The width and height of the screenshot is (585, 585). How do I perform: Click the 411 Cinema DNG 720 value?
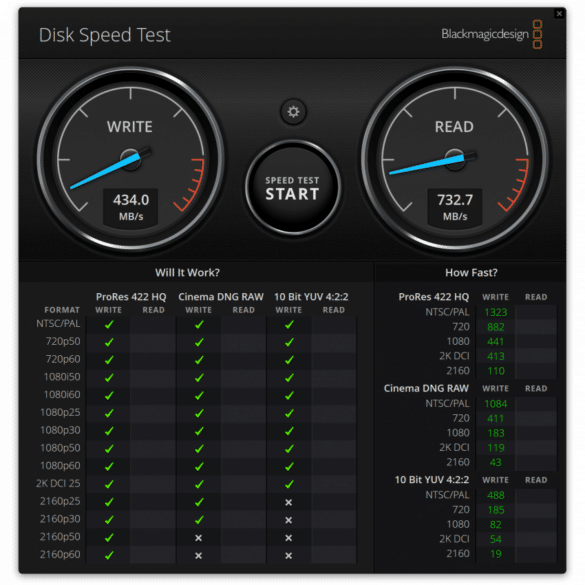pos(495,419)
